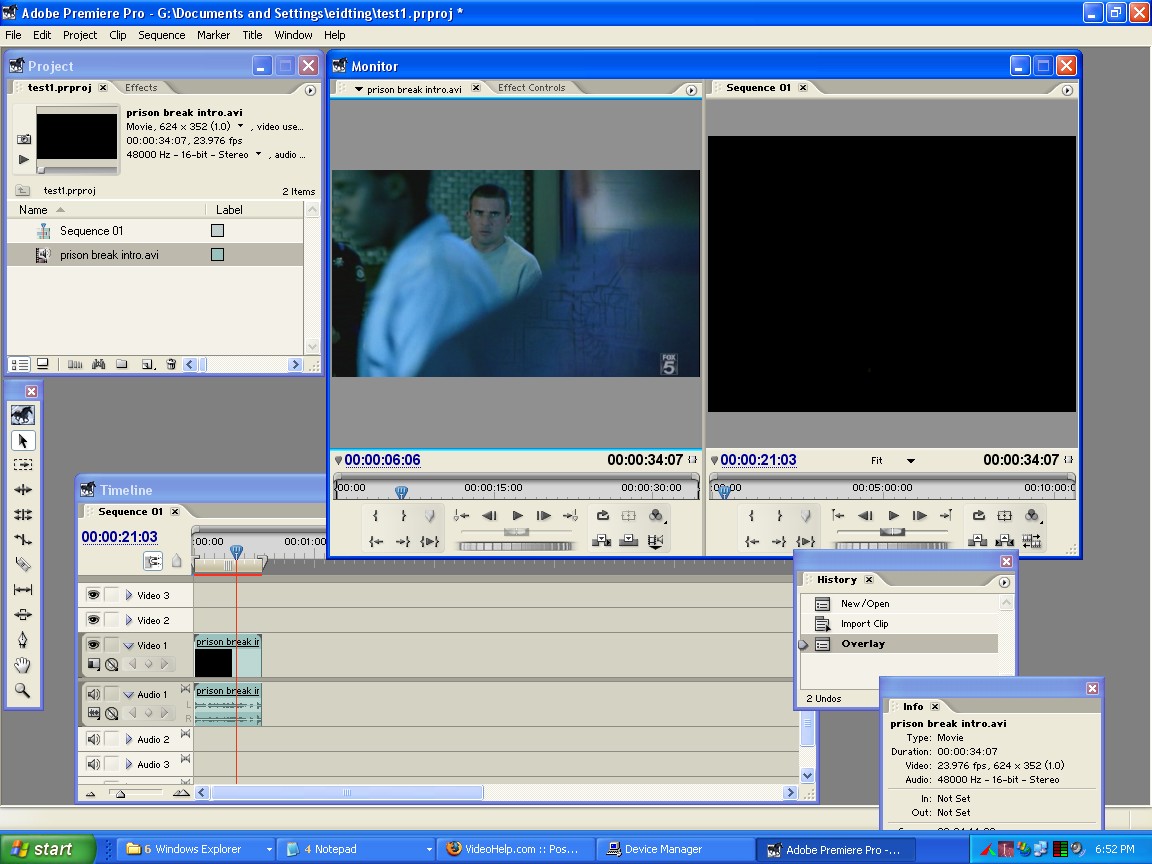
Task: Open the Marker menu
Action: [213, 35]
